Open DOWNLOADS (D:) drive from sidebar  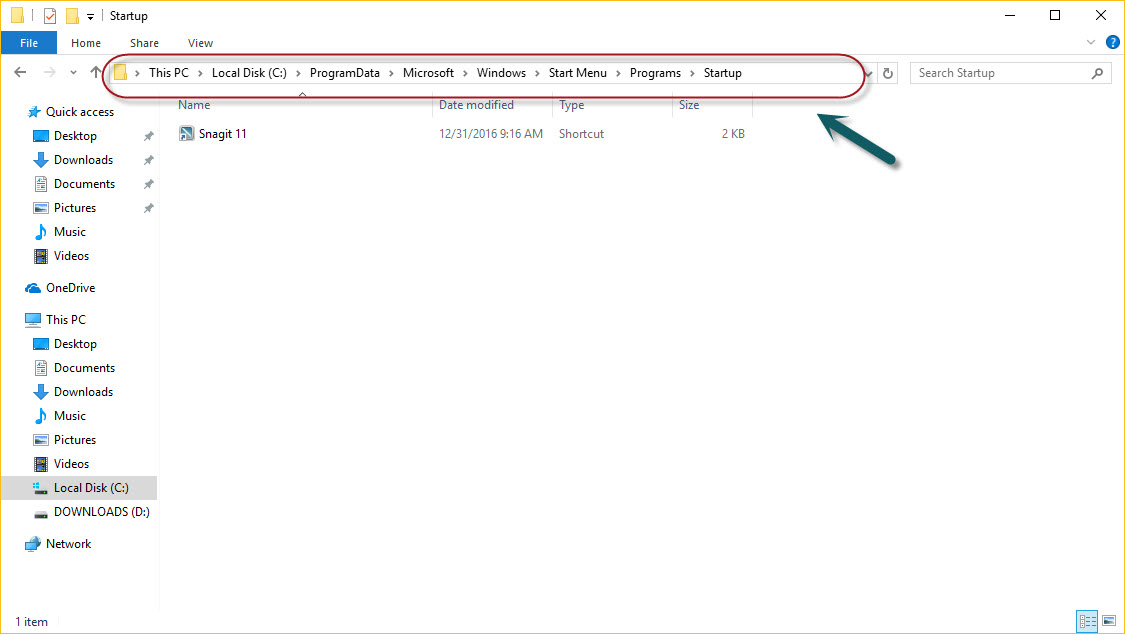[x=101, y=511]
